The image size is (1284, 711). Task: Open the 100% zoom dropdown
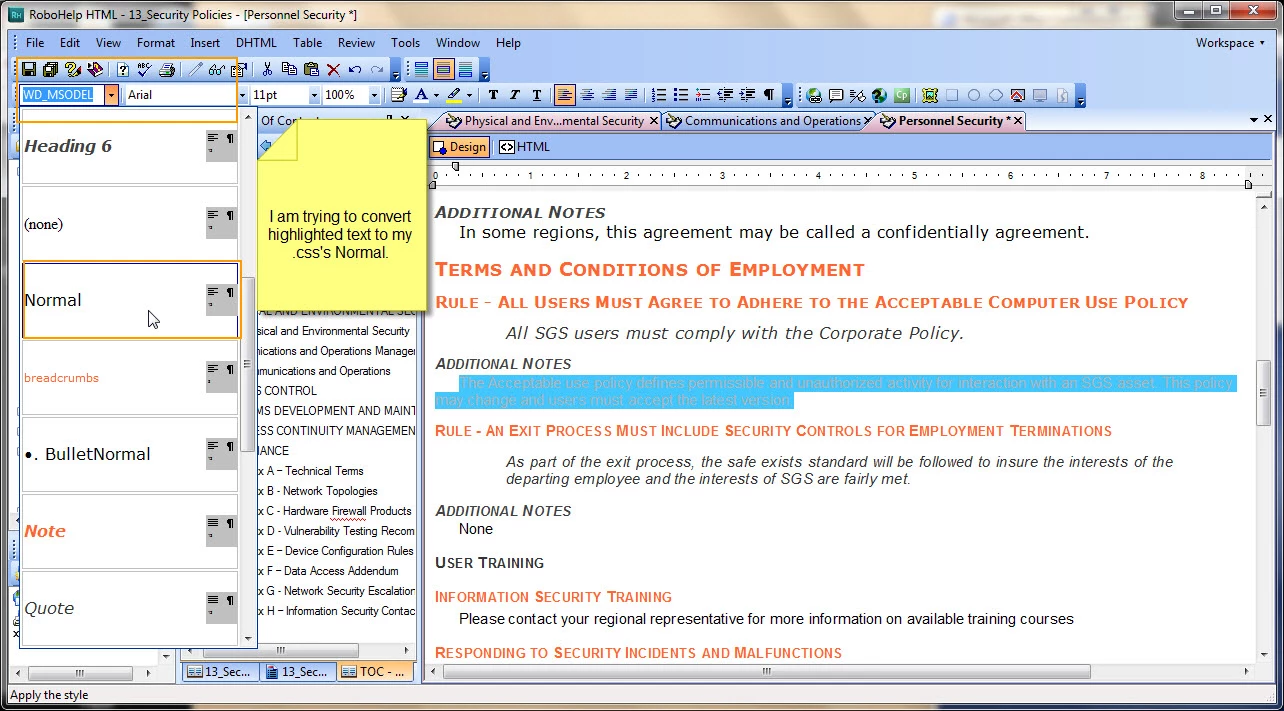pos(375,95)
